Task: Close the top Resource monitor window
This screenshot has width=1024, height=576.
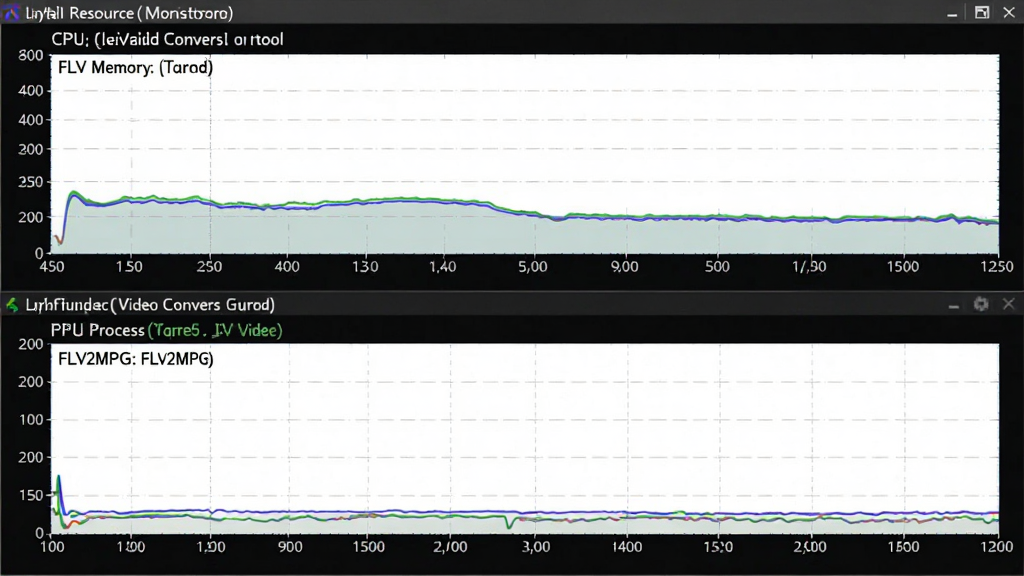Action: (1009, 12)
